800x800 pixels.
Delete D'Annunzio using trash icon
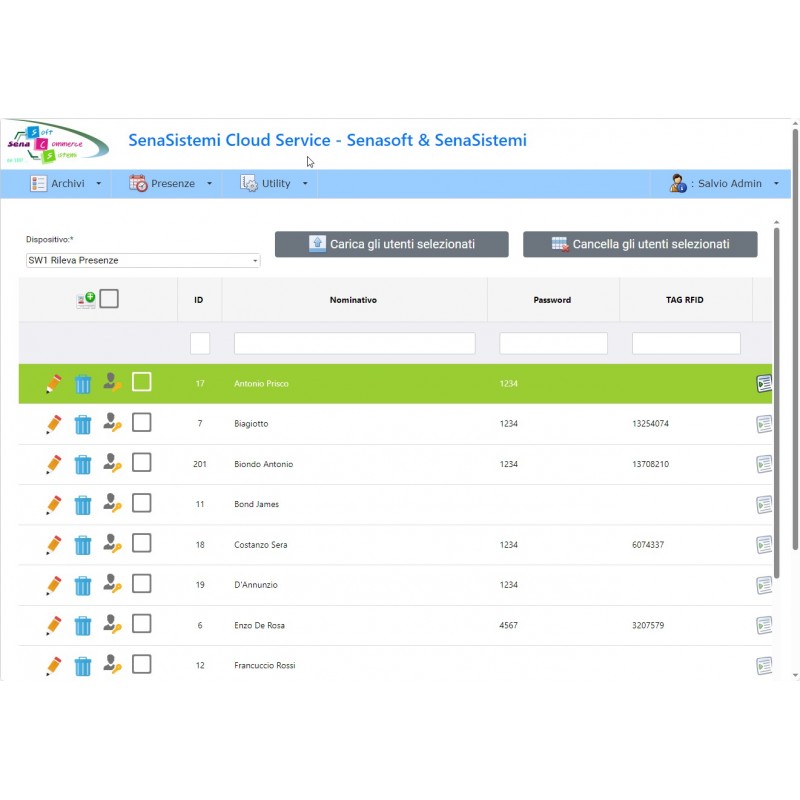pos(83,585)
